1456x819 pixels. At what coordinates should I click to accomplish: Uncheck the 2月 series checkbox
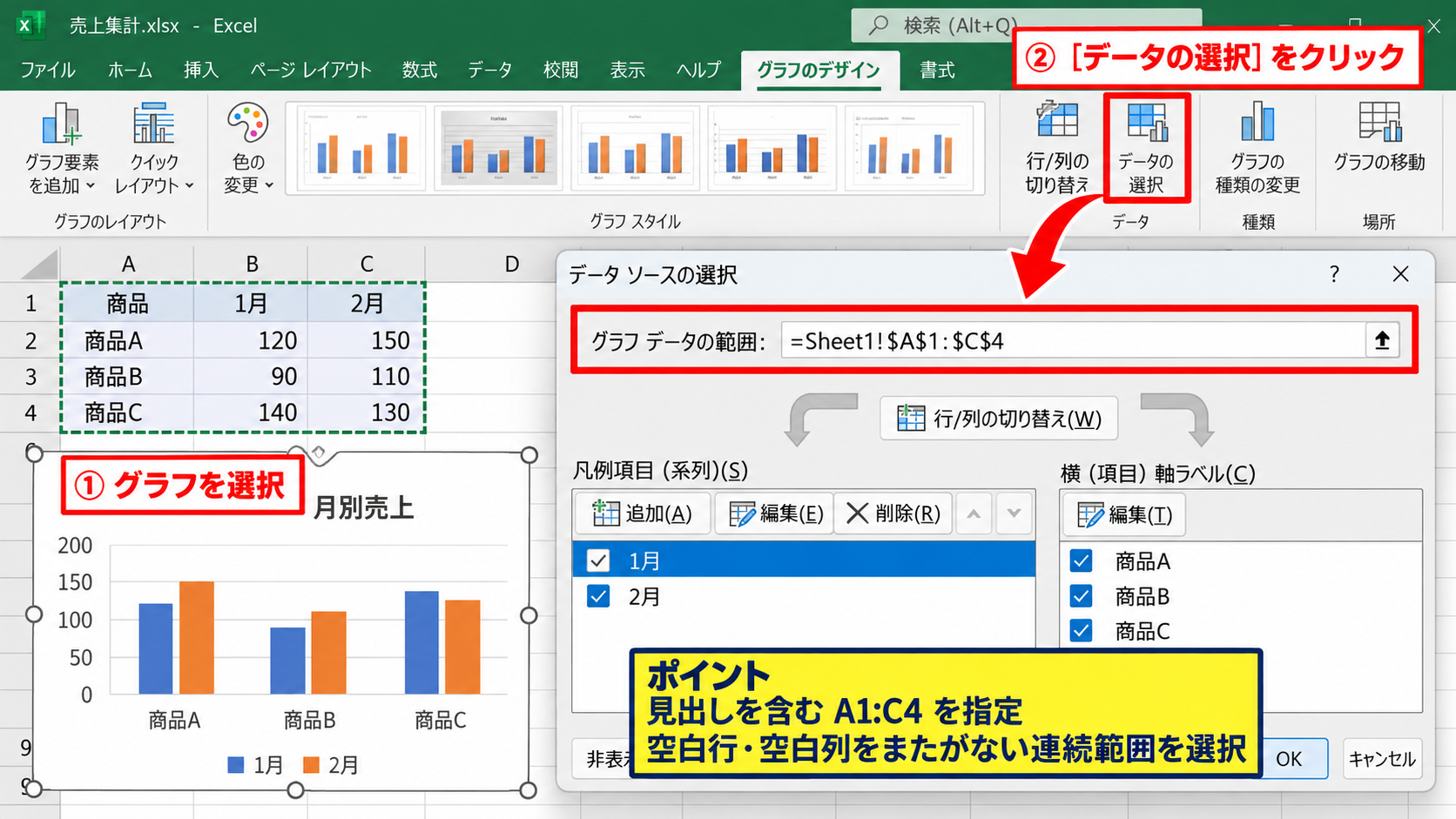(x=598, y=596)
